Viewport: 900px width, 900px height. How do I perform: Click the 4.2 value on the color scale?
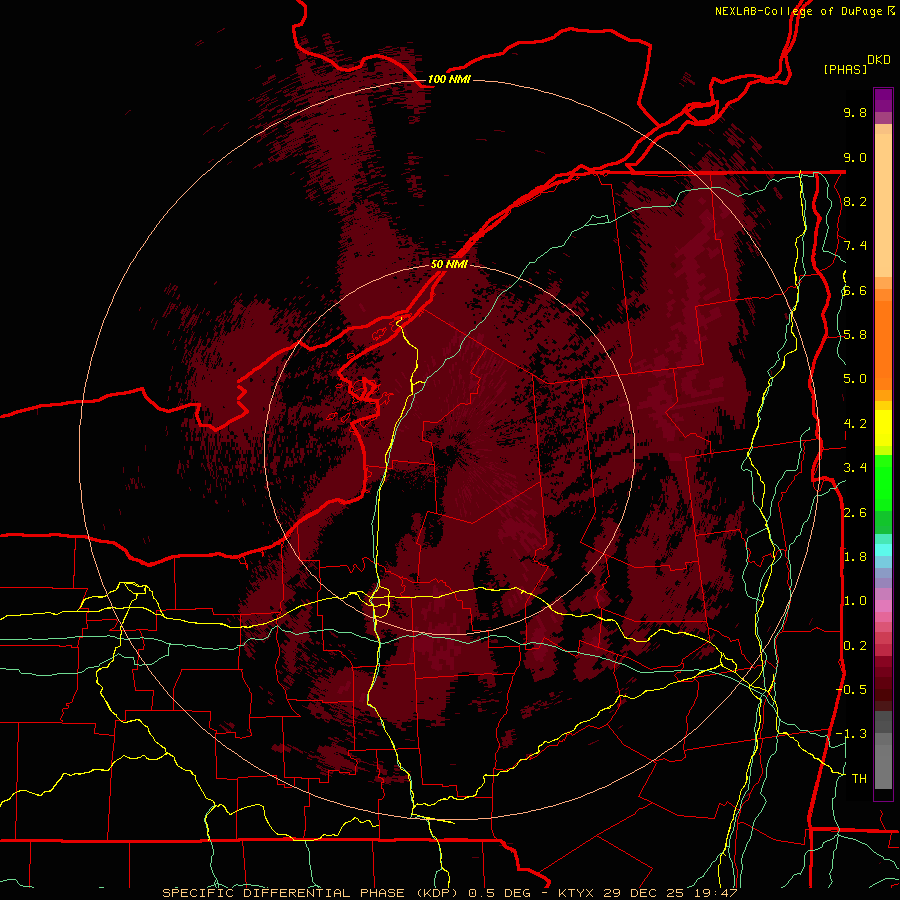[x=855, y=424]
